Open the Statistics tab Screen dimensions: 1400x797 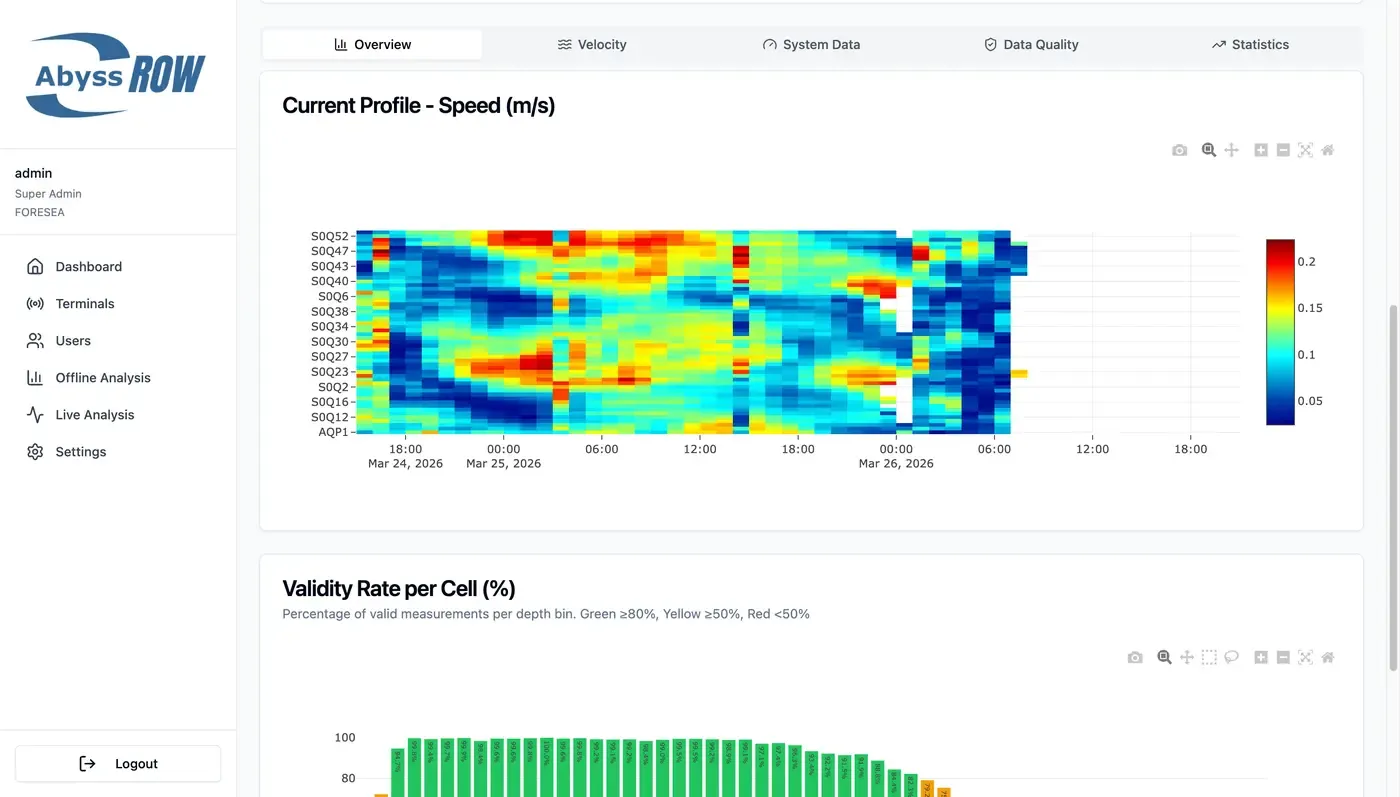[1250, 44]
